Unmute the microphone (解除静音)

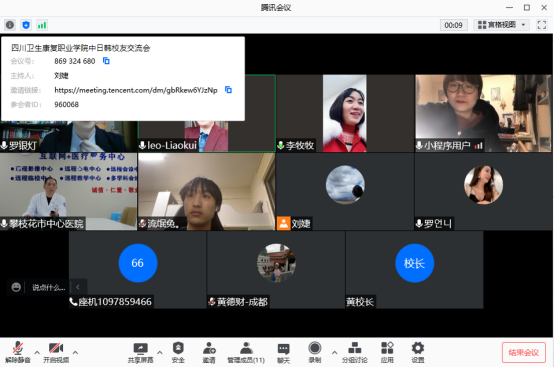(18, 353)
